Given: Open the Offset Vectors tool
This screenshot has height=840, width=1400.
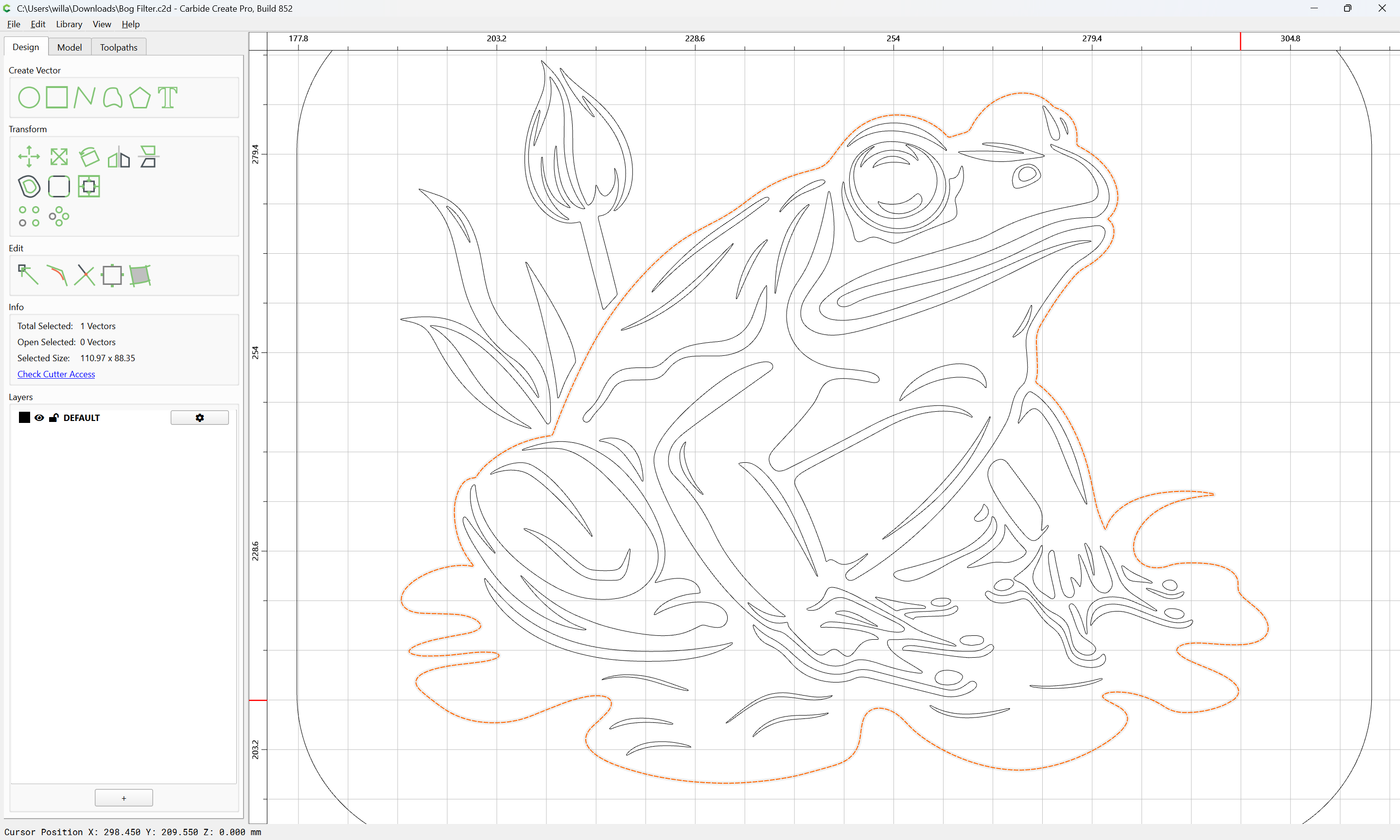Looking at the screenshot, I should point(29,186).
